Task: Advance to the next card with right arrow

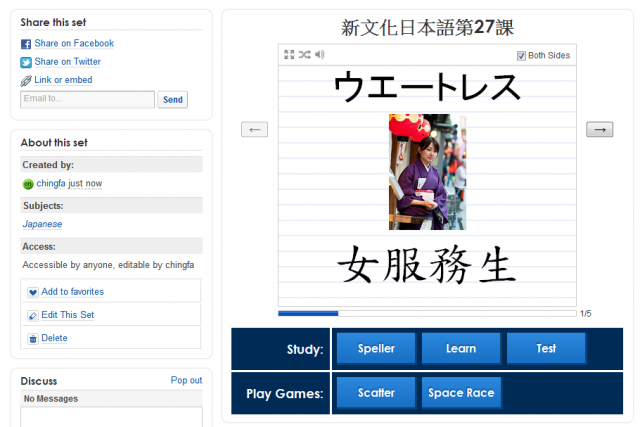Action: pos(600,129)
